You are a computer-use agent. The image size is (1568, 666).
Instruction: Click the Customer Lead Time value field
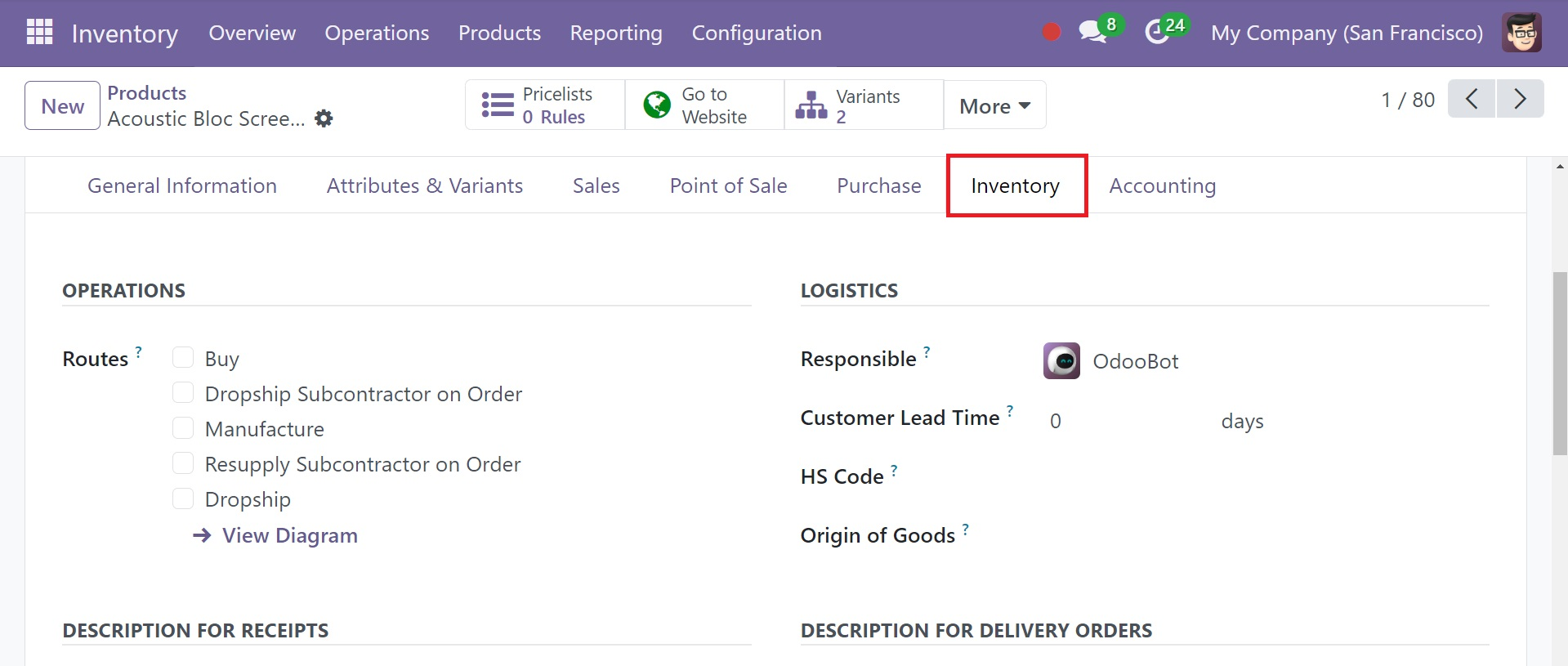[1128, 421]
